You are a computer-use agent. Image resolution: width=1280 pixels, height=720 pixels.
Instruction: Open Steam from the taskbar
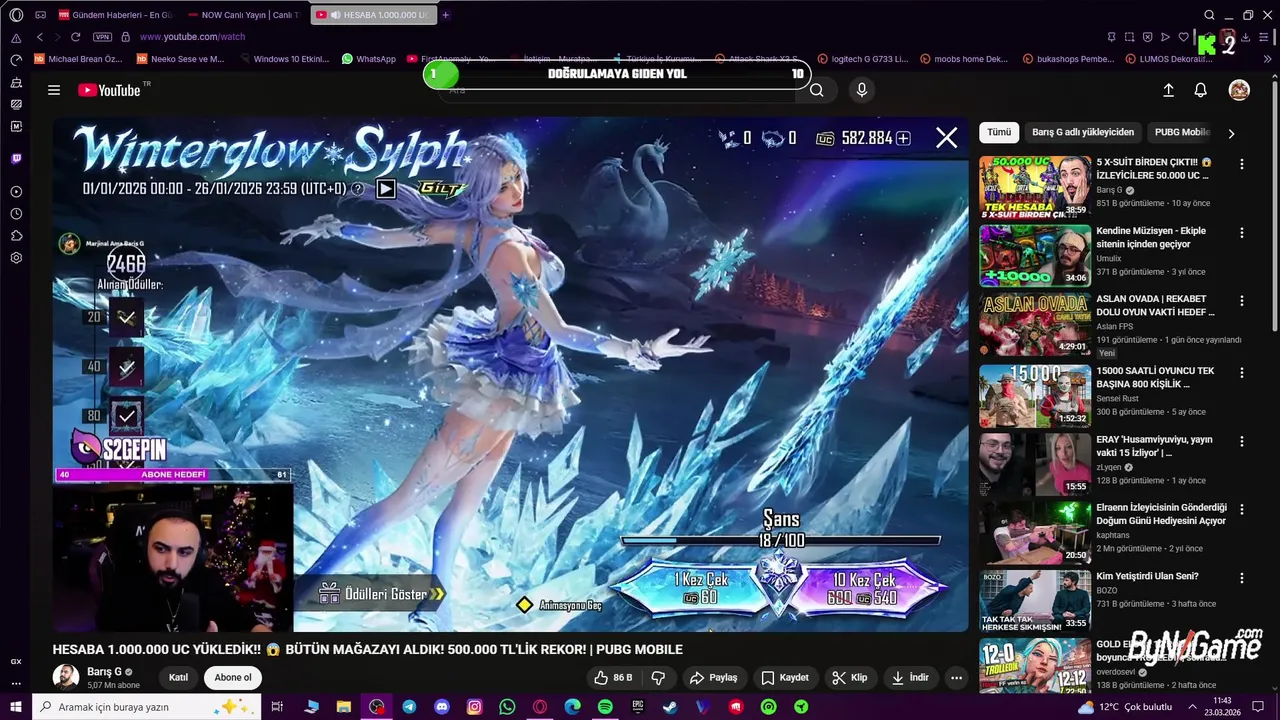tap(670, 707)
